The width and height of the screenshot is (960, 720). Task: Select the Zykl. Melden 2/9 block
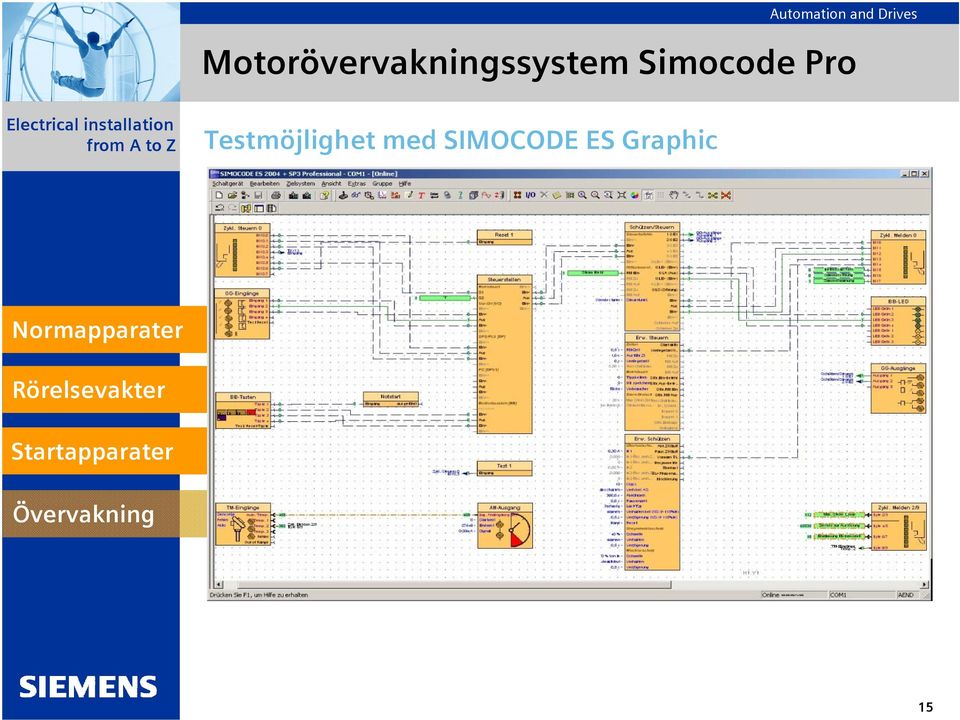pos(898,527)
